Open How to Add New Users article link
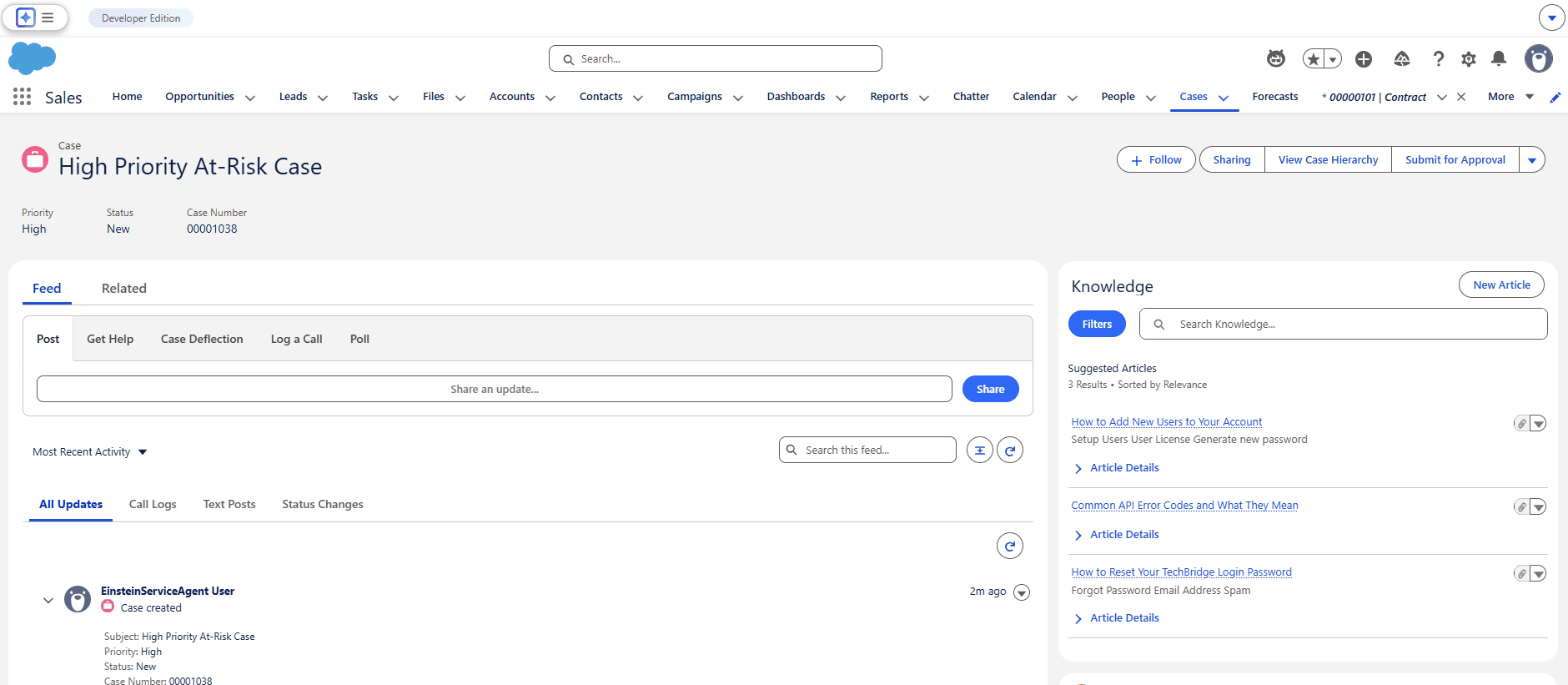Viewport: 1568px width, 685px height. [x=1166, y=422]
